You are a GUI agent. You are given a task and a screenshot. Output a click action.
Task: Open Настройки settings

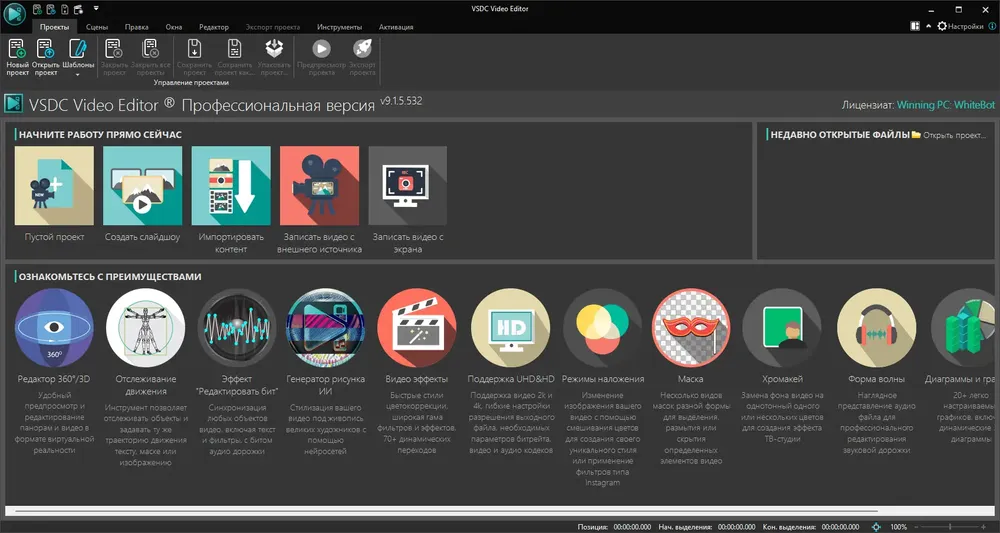click(x=960, y=26)
